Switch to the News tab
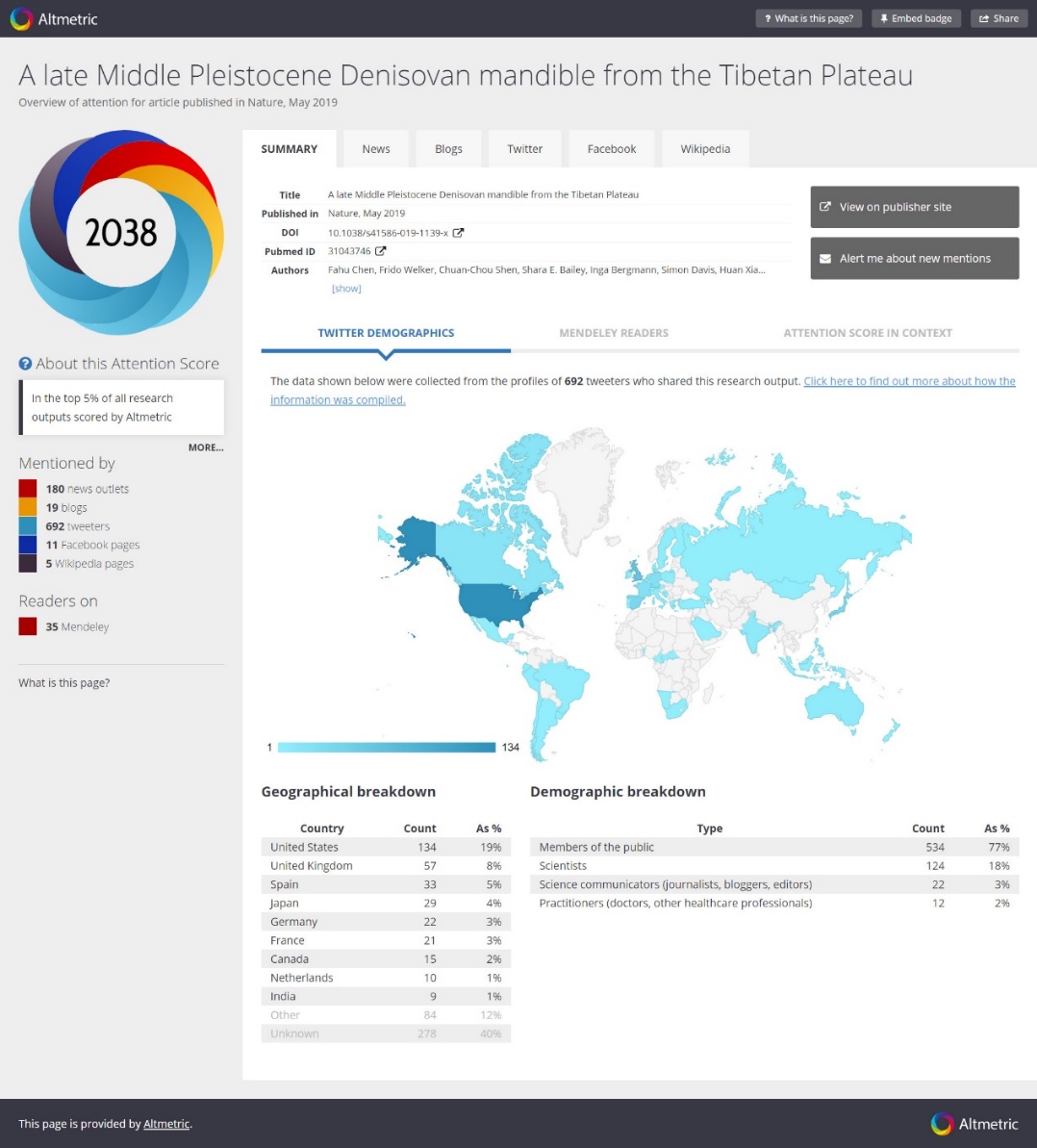Image resolution: width=1037 pixels, height=1148 pixels. [376, 149]
